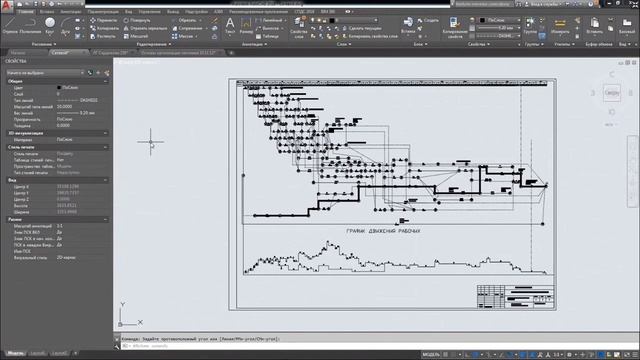Open the Управление ribbon tab
This screenshot has height=360, width=640.
coord(149,12)
